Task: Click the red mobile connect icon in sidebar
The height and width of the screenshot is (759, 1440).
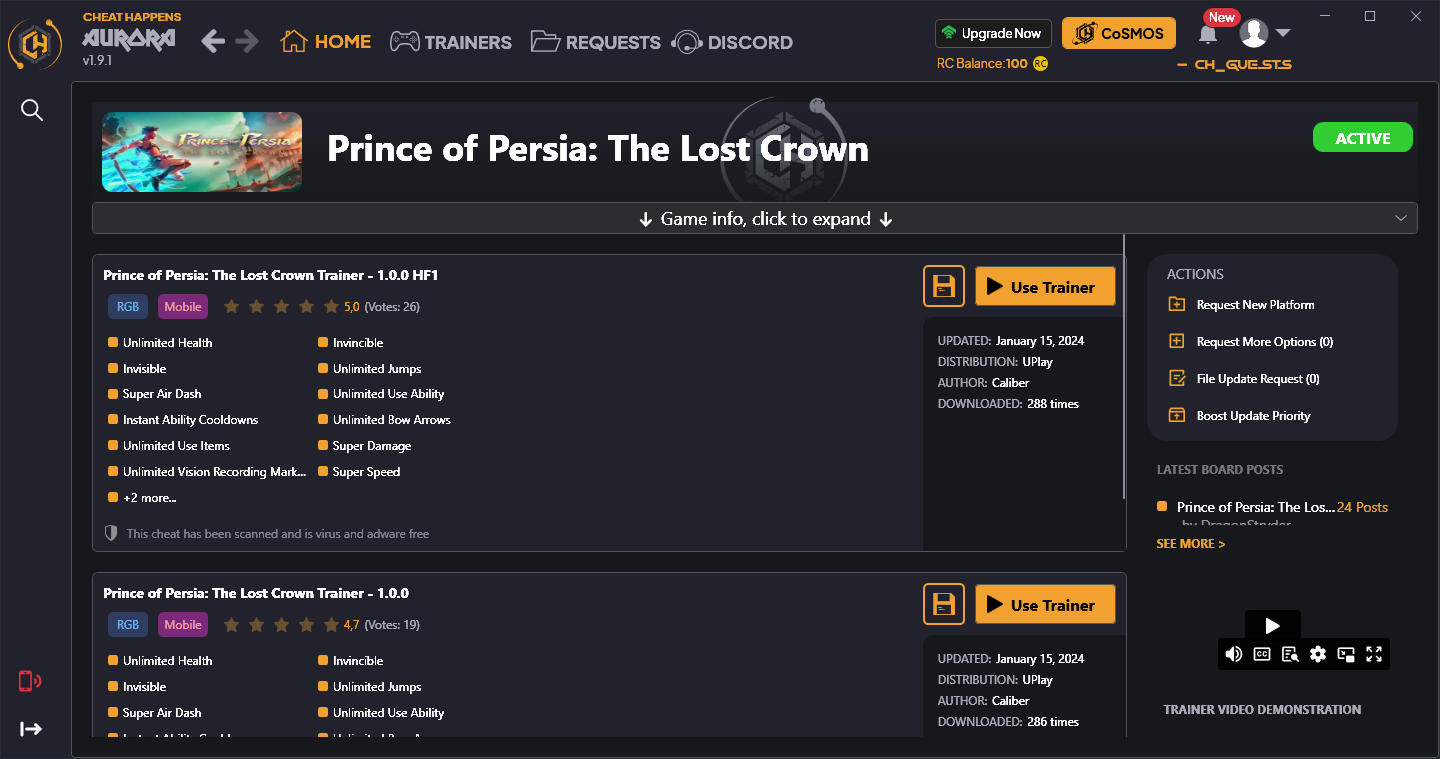Action: [x=30, y=681]
